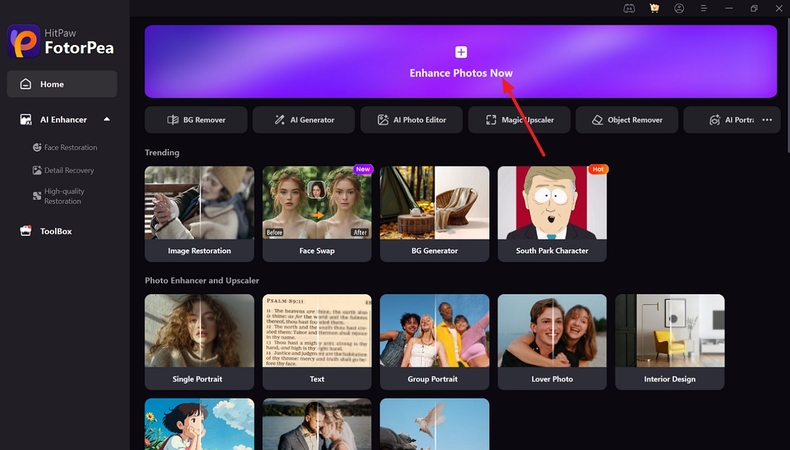Click Photo Enhancer and Upscaler heading
This screenshot has height=450, width=790.
click(202, 280)
